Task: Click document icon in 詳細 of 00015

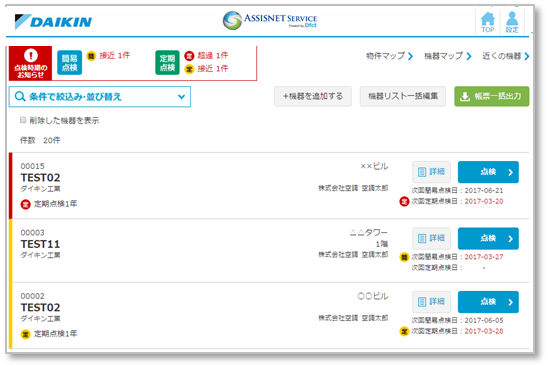Action: 422,172
